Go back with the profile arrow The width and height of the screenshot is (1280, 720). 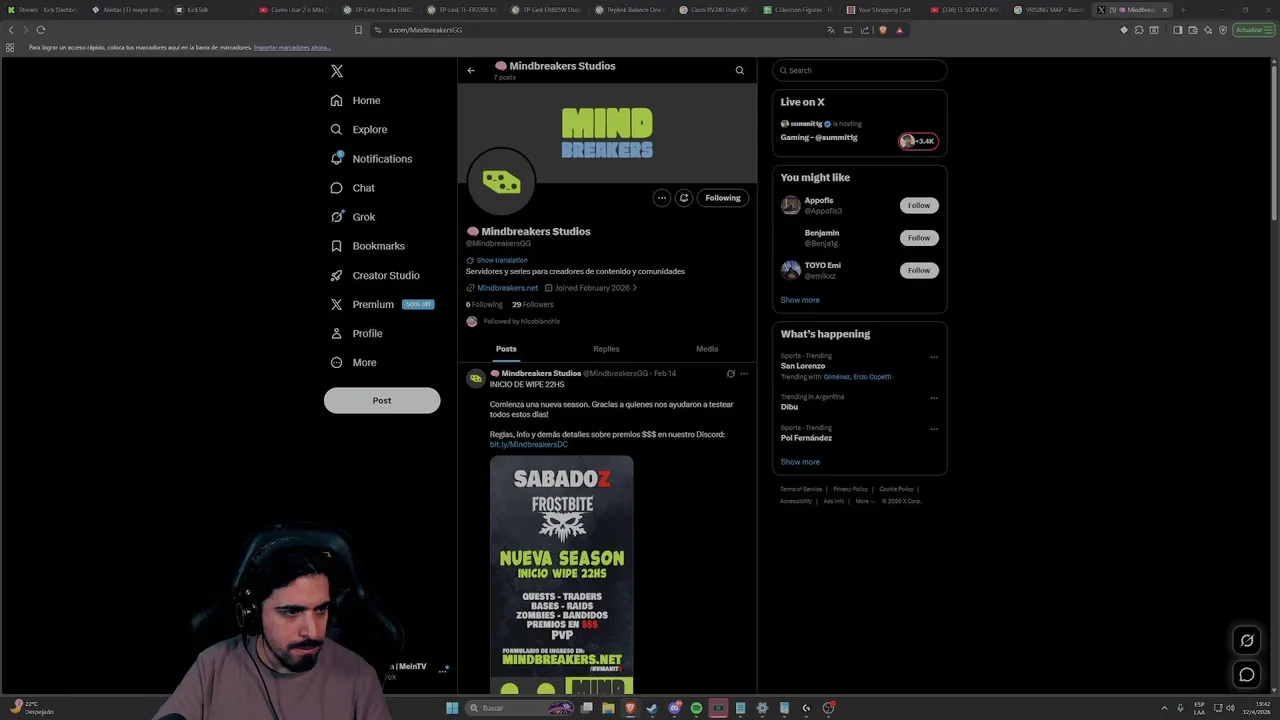tap(471, 70)
